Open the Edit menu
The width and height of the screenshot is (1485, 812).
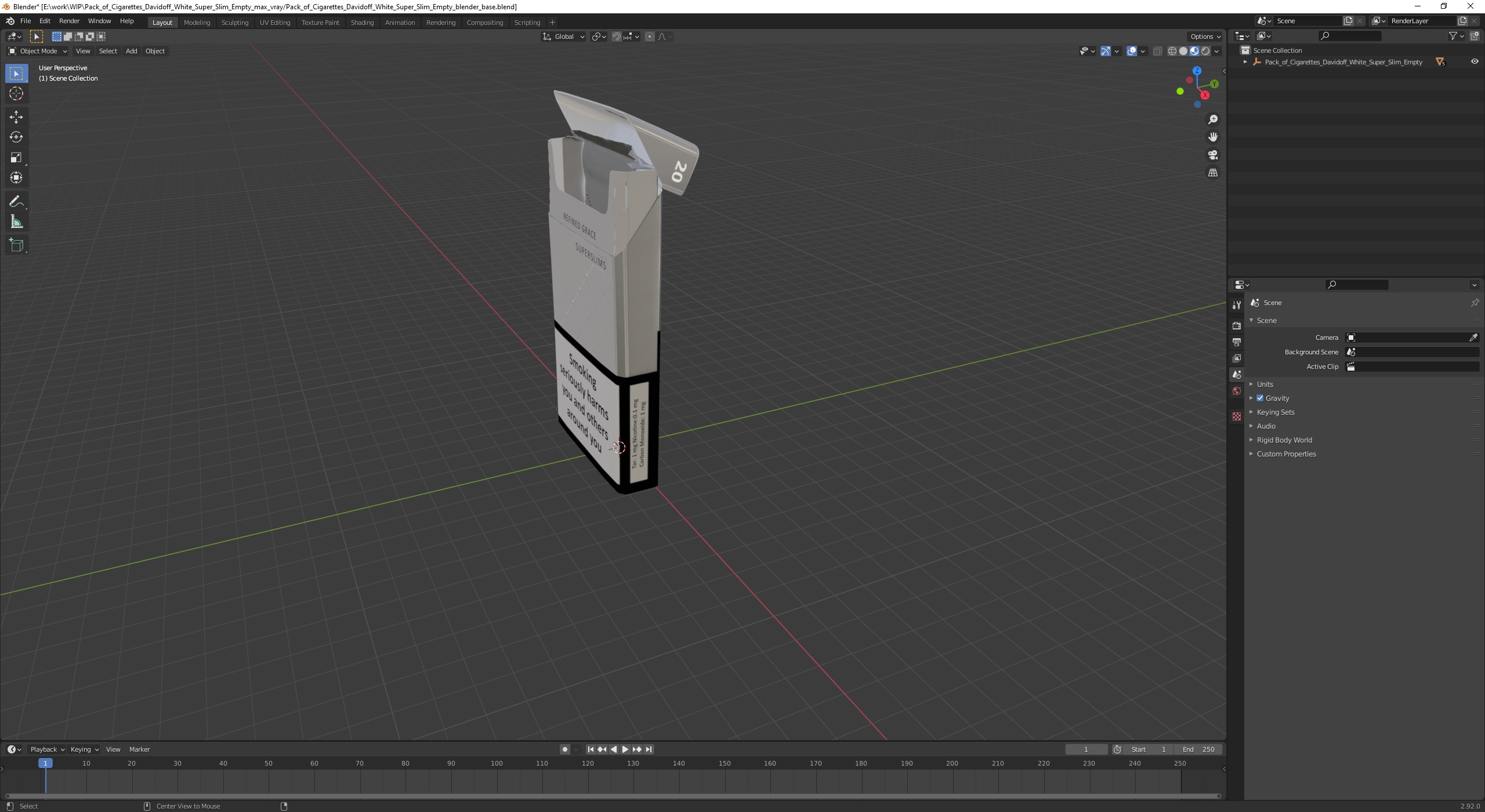45,21
